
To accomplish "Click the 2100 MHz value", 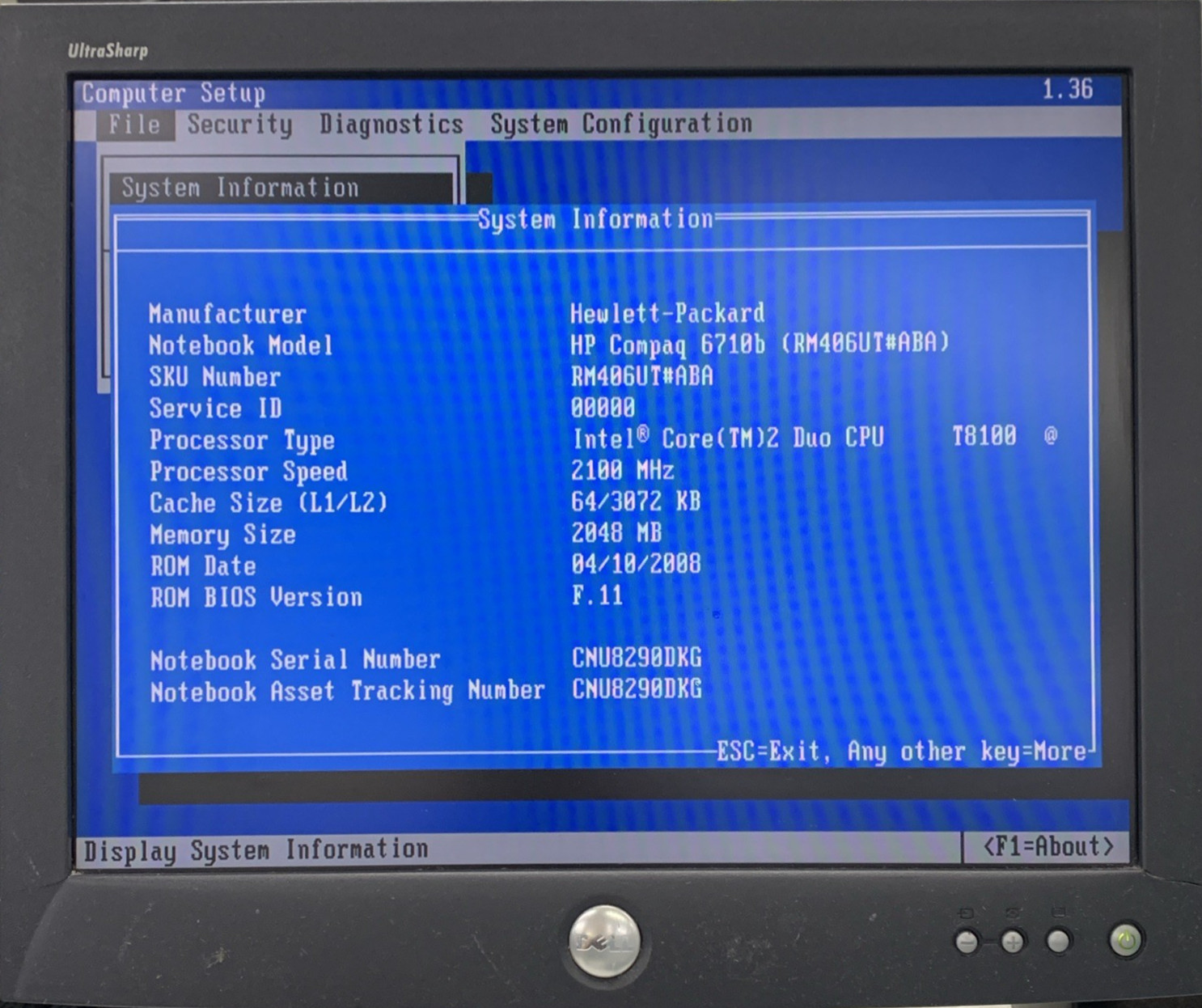I will click(x=623, y=470).
